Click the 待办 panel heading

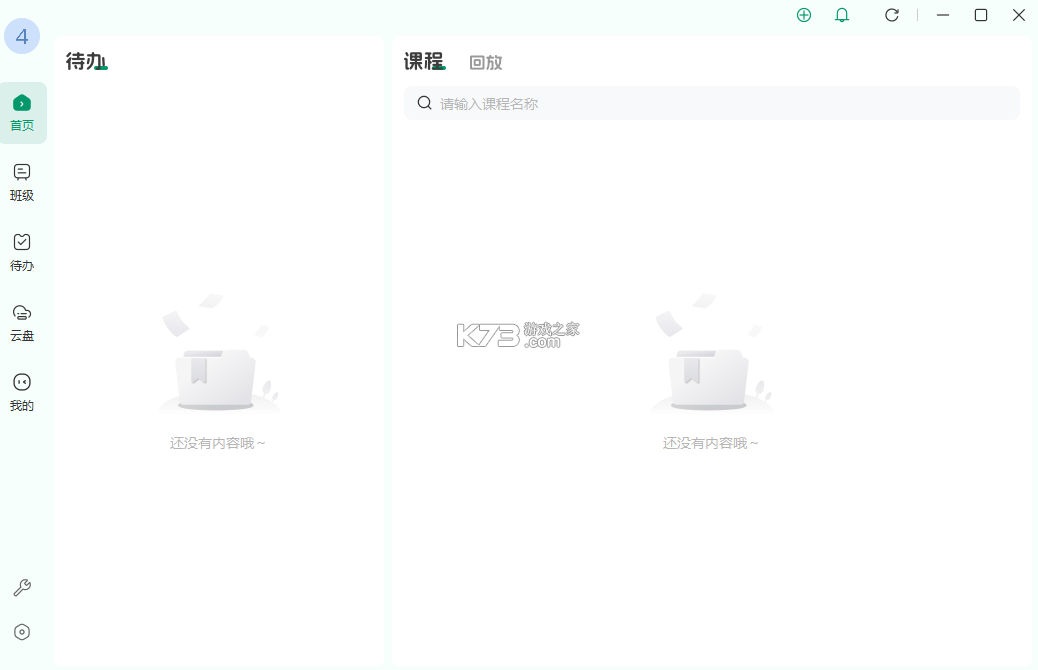(86, 61)
